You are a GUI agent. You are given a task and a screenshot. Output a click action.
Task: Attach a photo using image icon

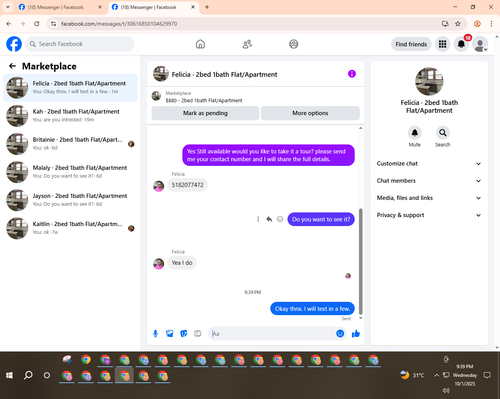tap(169, 333)
